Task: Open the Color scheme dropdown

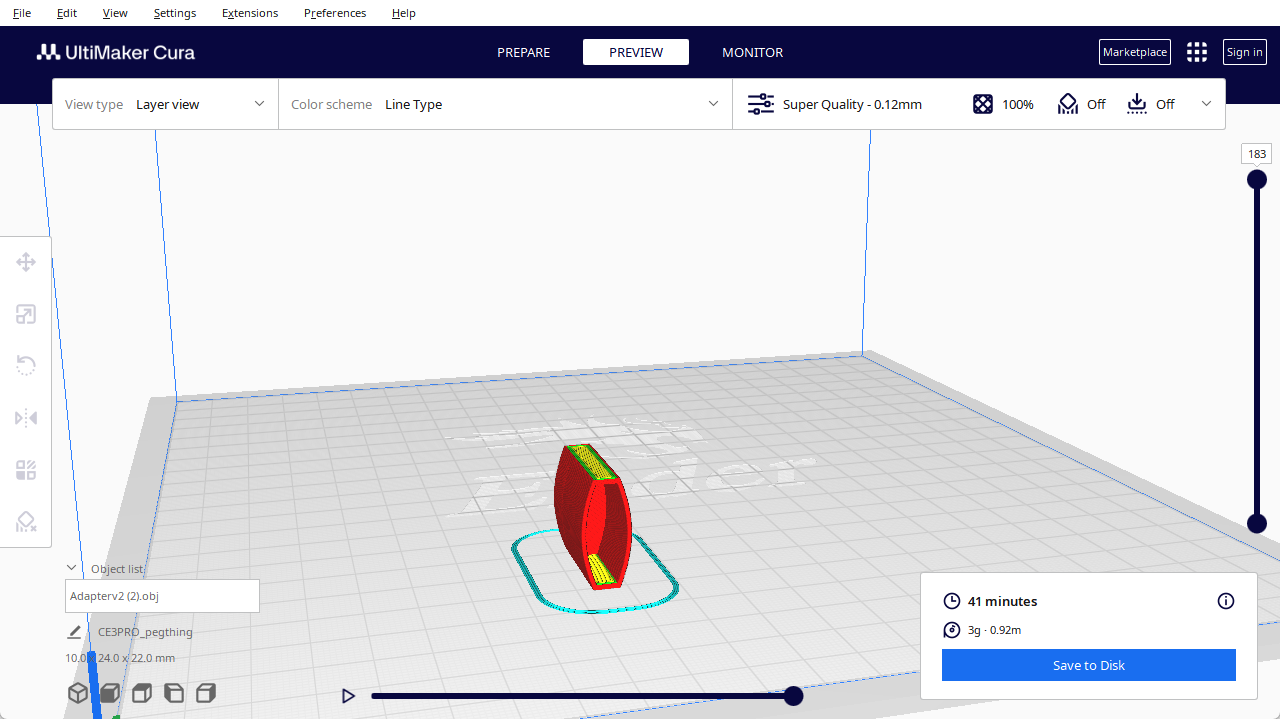Action: [505, 104]
